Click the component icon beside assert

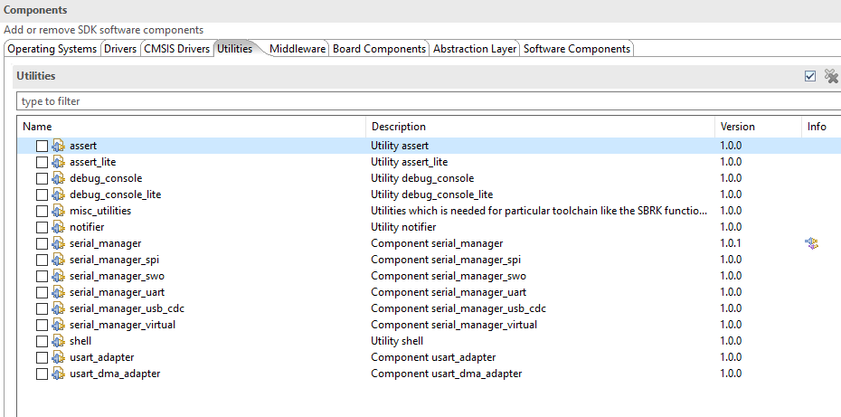point(58,146)
